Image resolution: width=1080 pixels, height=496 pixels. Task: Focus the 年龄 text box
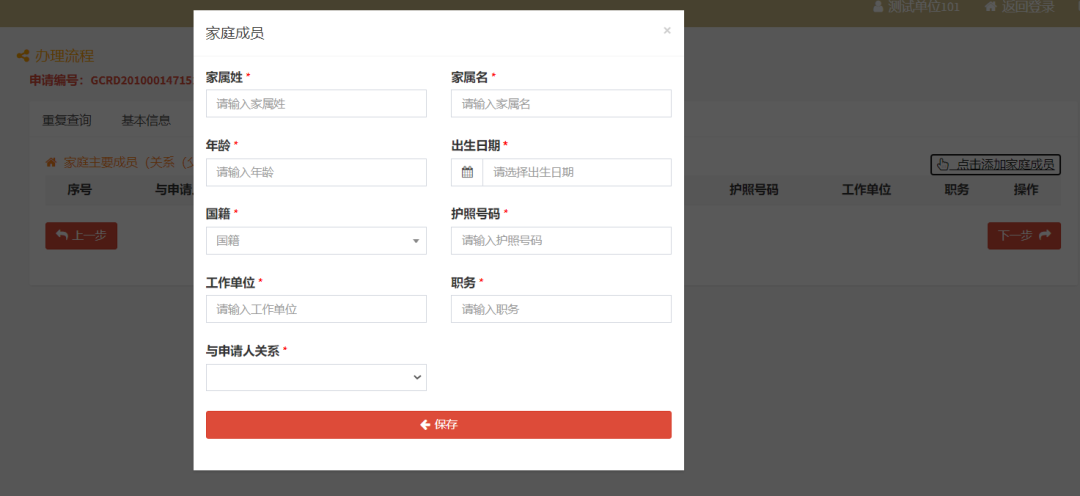click(x=316, y=172)
